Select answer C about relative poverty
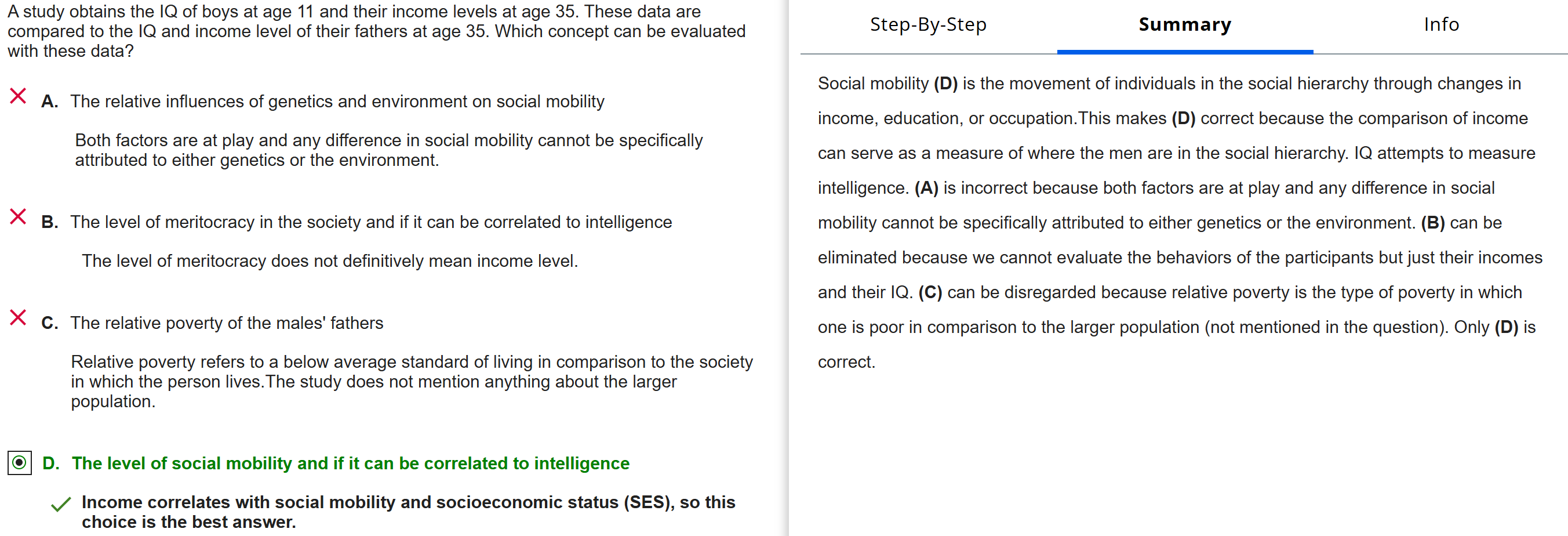The height and width of the screenshot is (536, 1568). point(227,324)
